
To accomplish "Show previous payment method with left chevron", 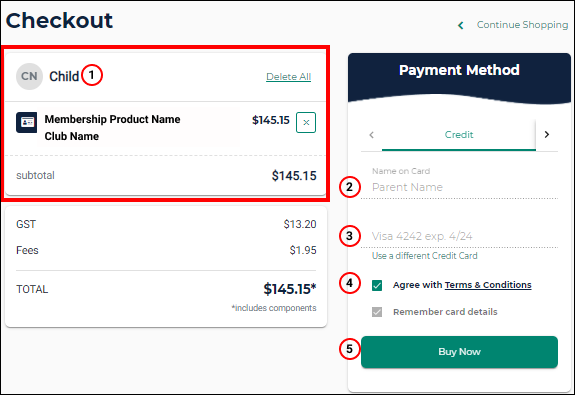I will 371,135.
